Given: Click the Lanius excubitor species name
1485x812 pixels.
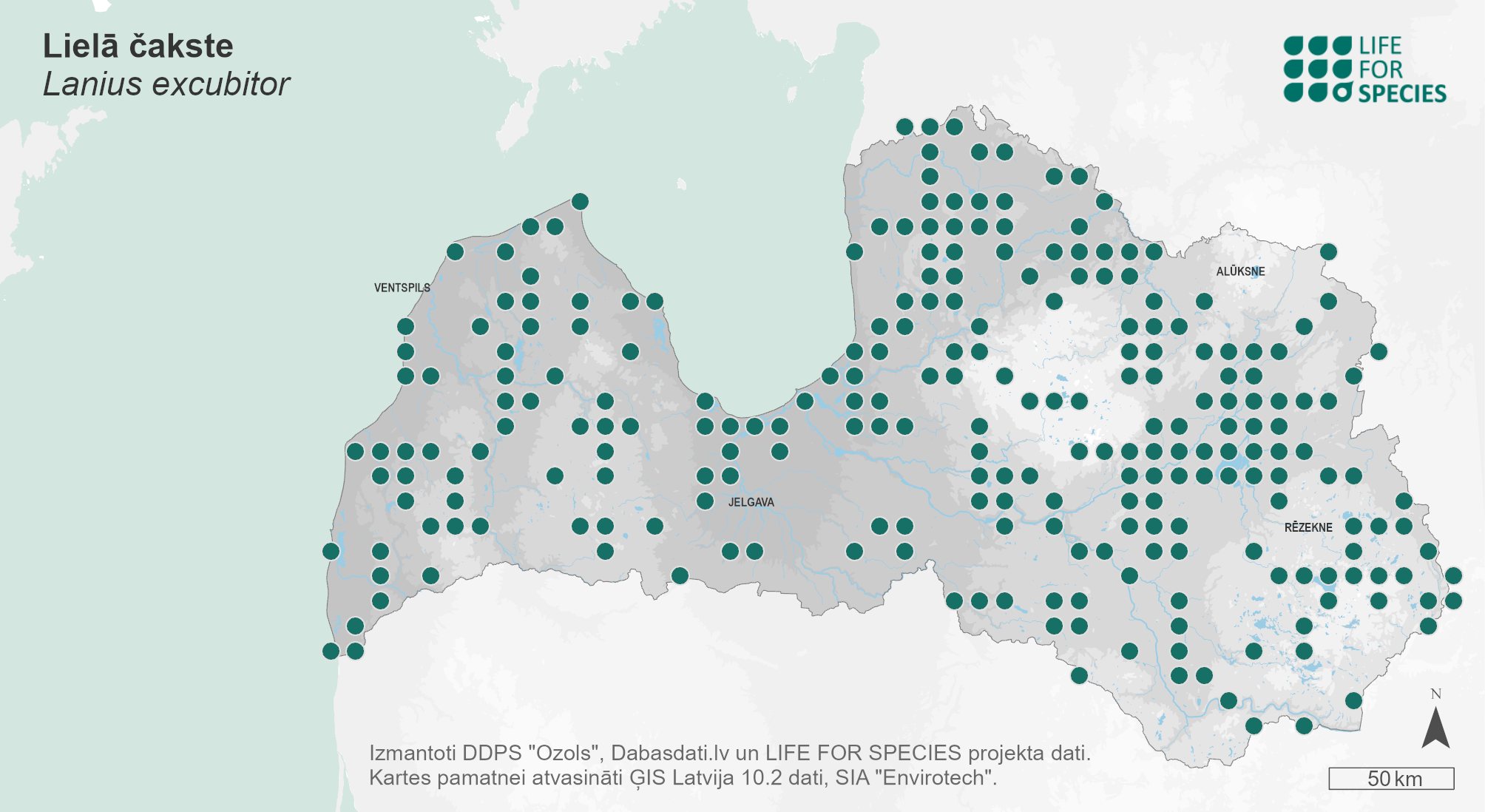Looking at the screenshot, I should pos(166,84).
